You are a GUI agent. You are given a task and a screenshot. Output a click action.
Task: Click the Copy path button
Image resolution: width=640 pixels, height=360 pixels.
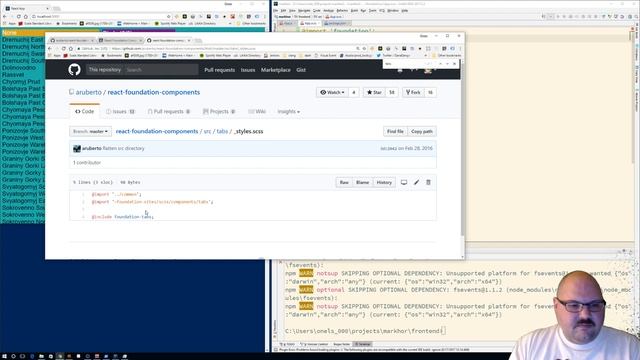[422, 131]
